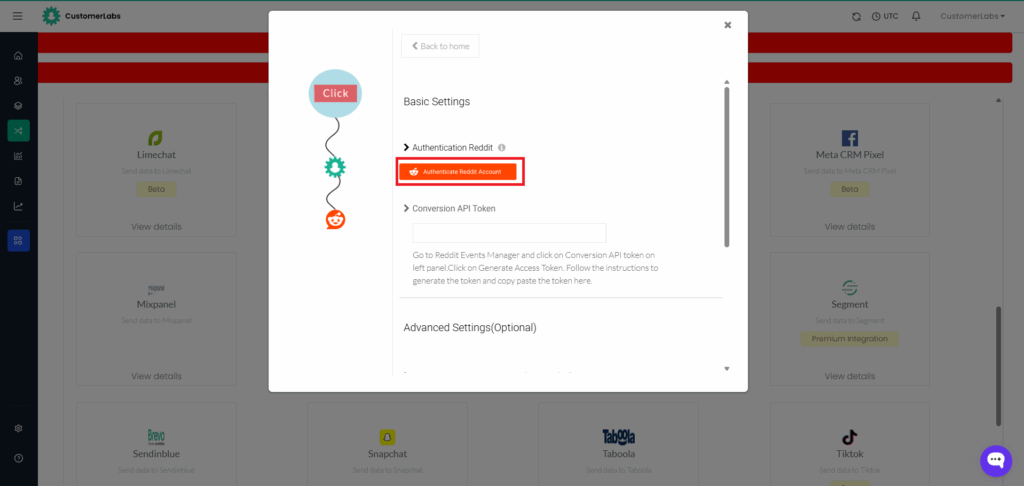1024x486 pixels.
Task: Click the CustomerLabs gear logo
Action: (x=51, y=16)
